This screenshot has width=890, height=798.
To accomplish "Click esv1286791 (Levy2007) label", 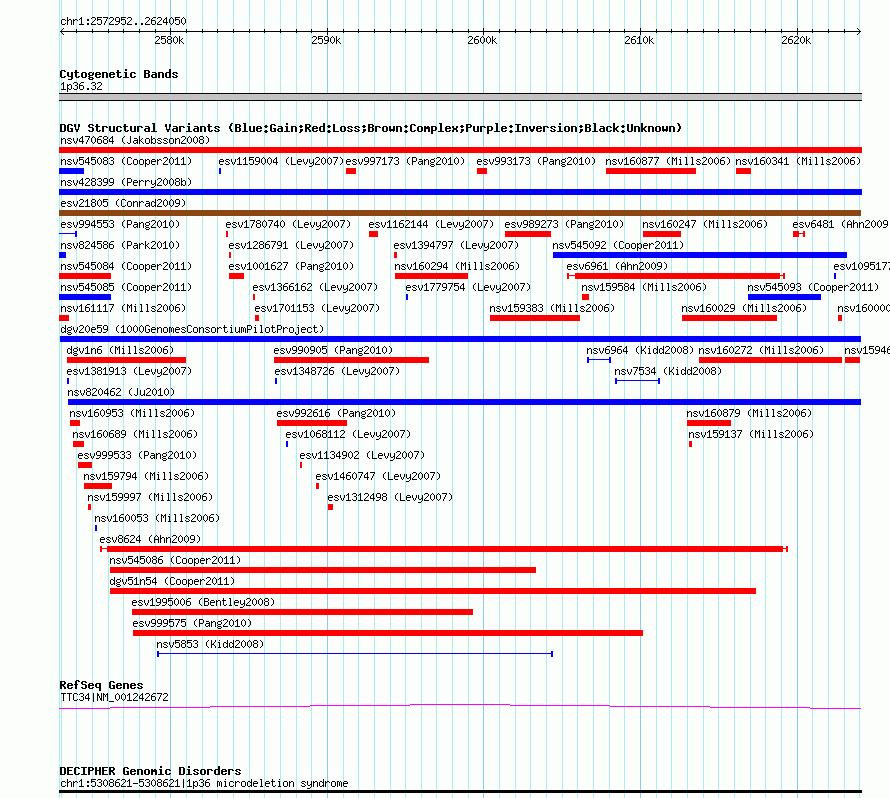I will point(291,245).
